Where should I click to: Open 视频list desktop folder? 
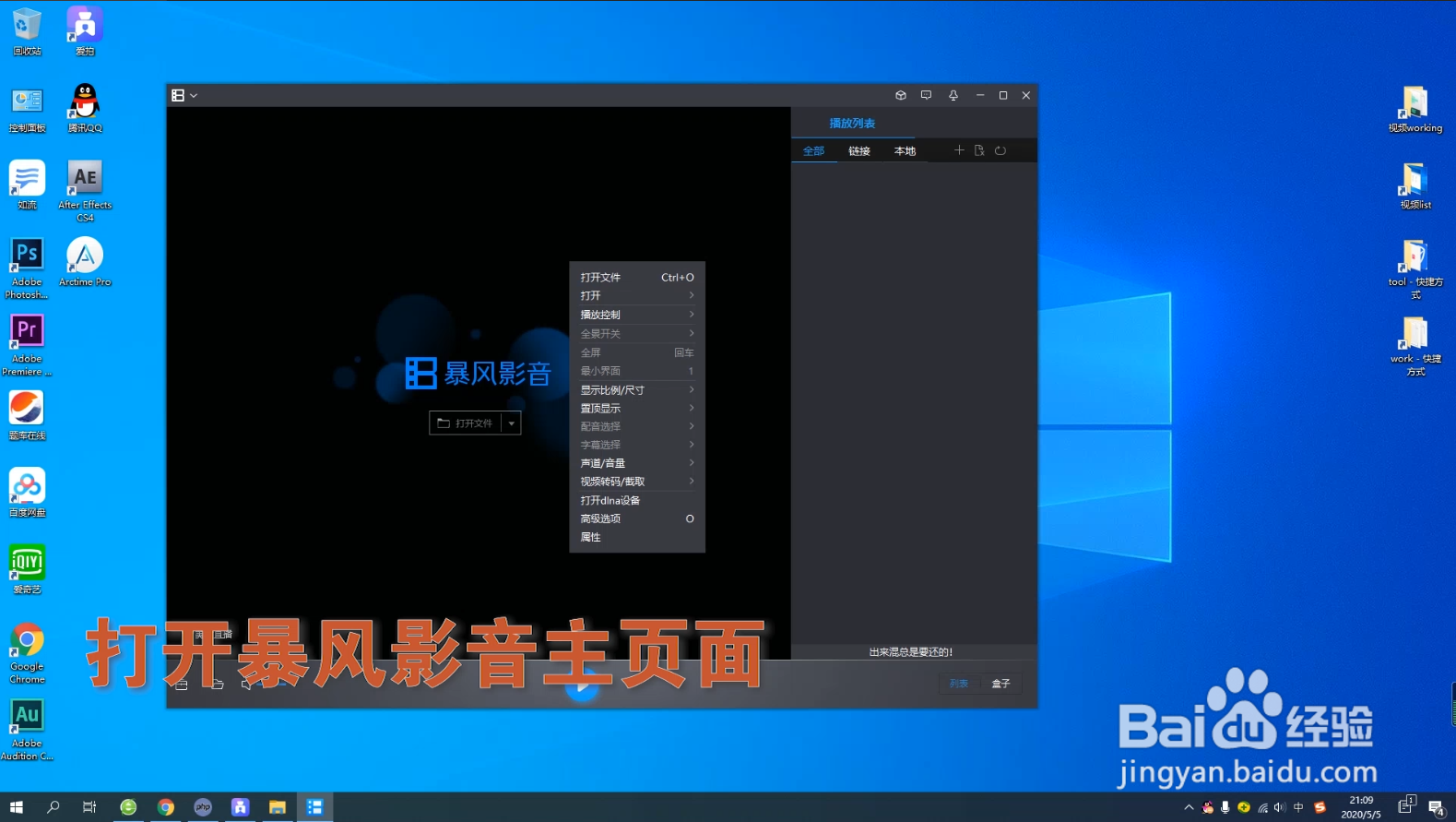(1415, 185)
